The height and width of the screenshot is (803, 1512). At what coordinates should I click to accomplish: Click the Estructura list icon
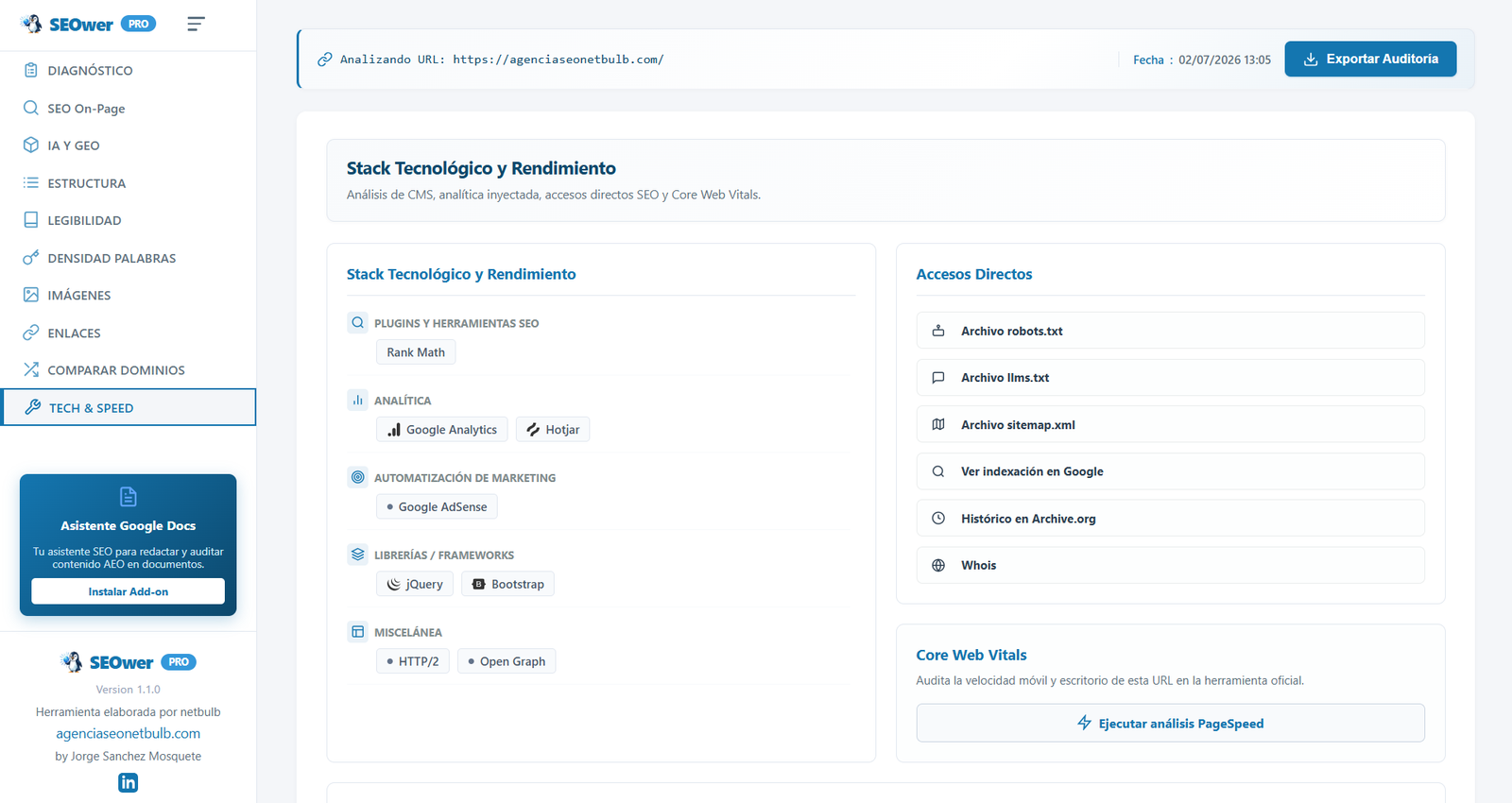[31, 182]
